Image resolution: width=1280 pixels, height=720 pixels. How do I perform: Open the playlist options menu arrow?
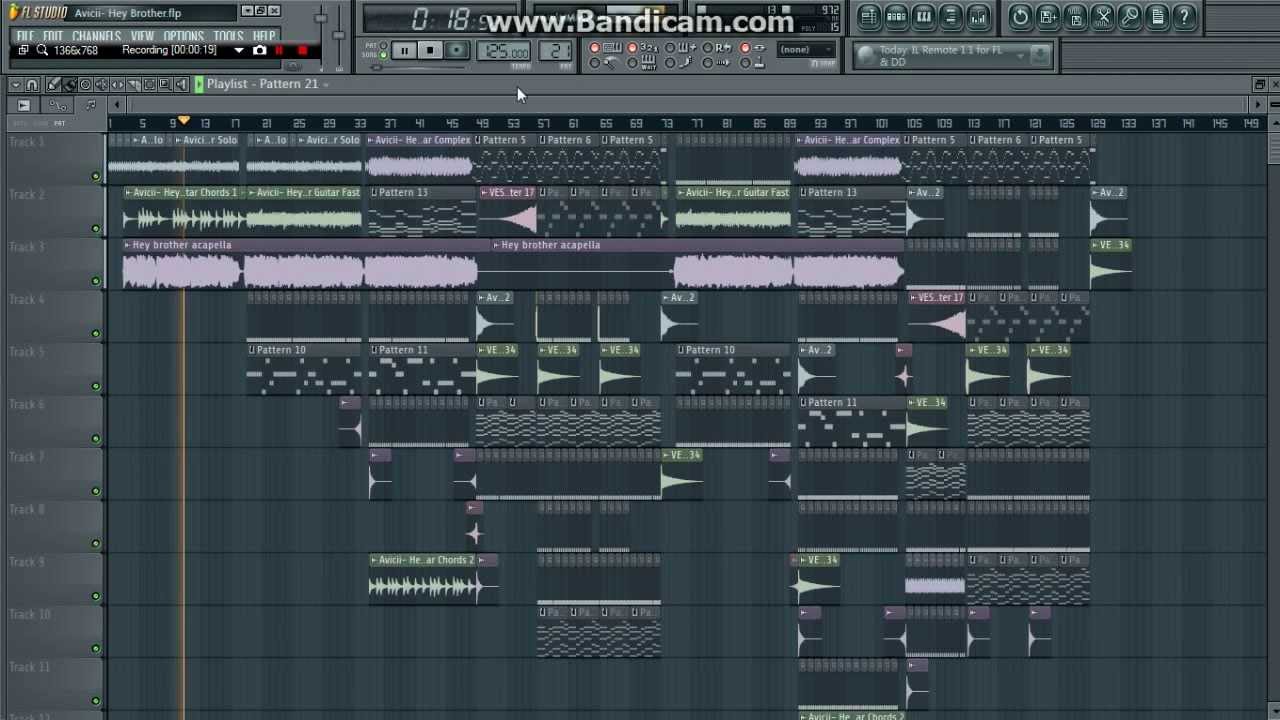[x=16, y=85]
